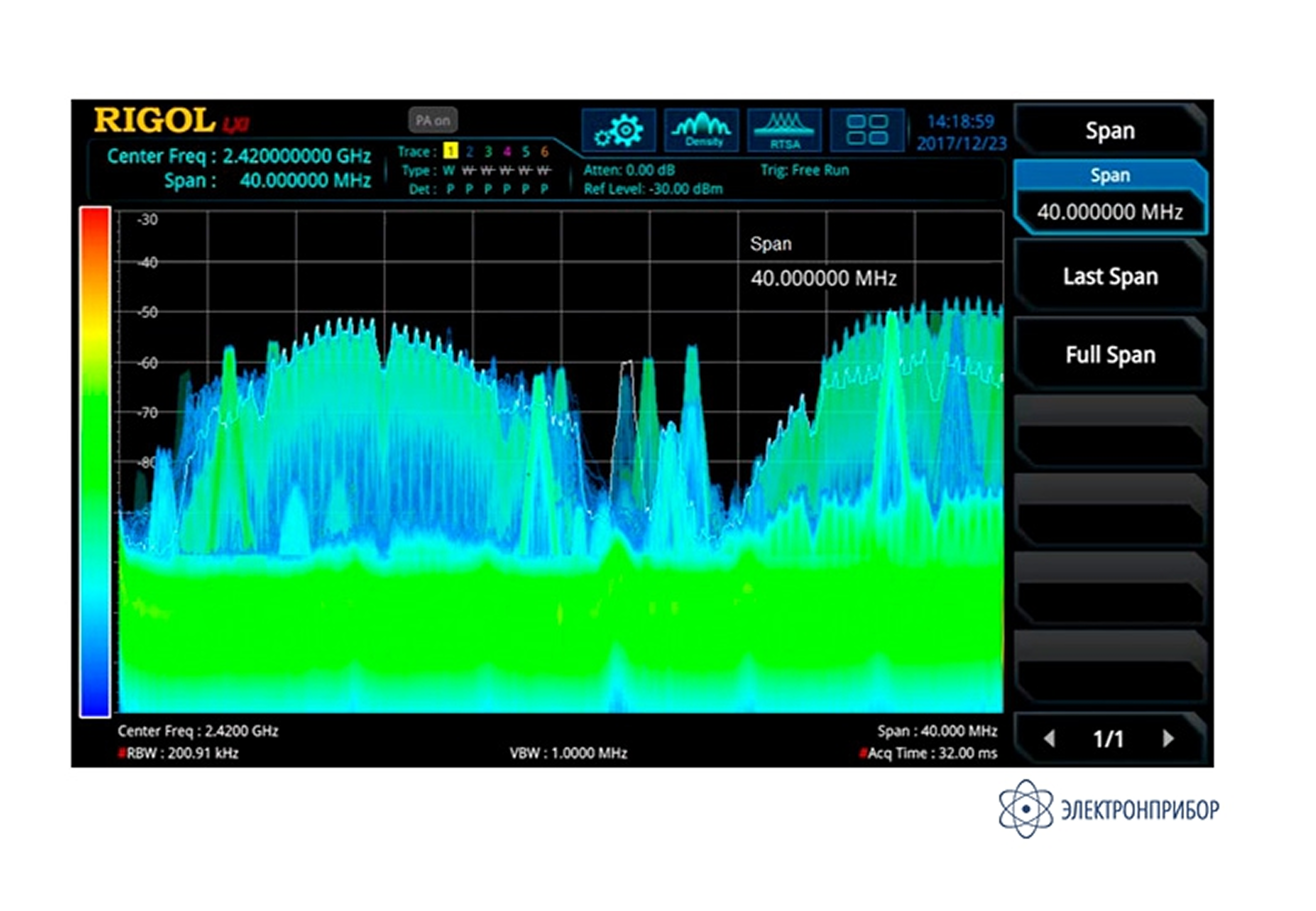1316x911 pixels.
Task: Open the Trig: Free Run setting
Action: point(804,170)
